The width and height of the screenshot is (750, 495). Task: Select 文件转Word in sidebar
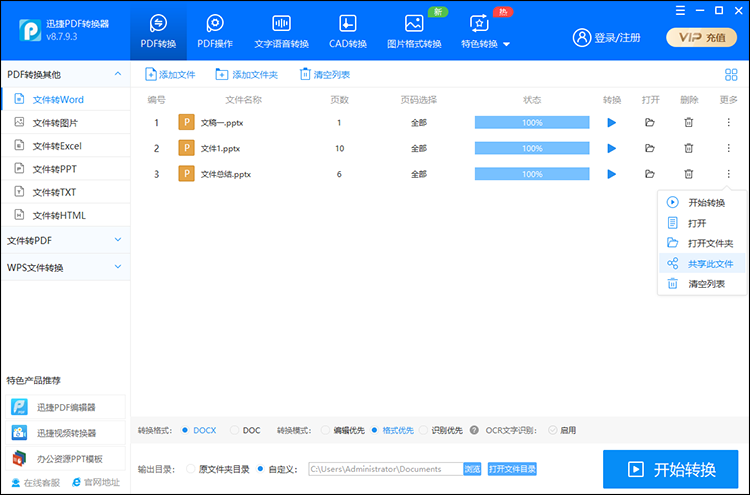tap(65, 99)
